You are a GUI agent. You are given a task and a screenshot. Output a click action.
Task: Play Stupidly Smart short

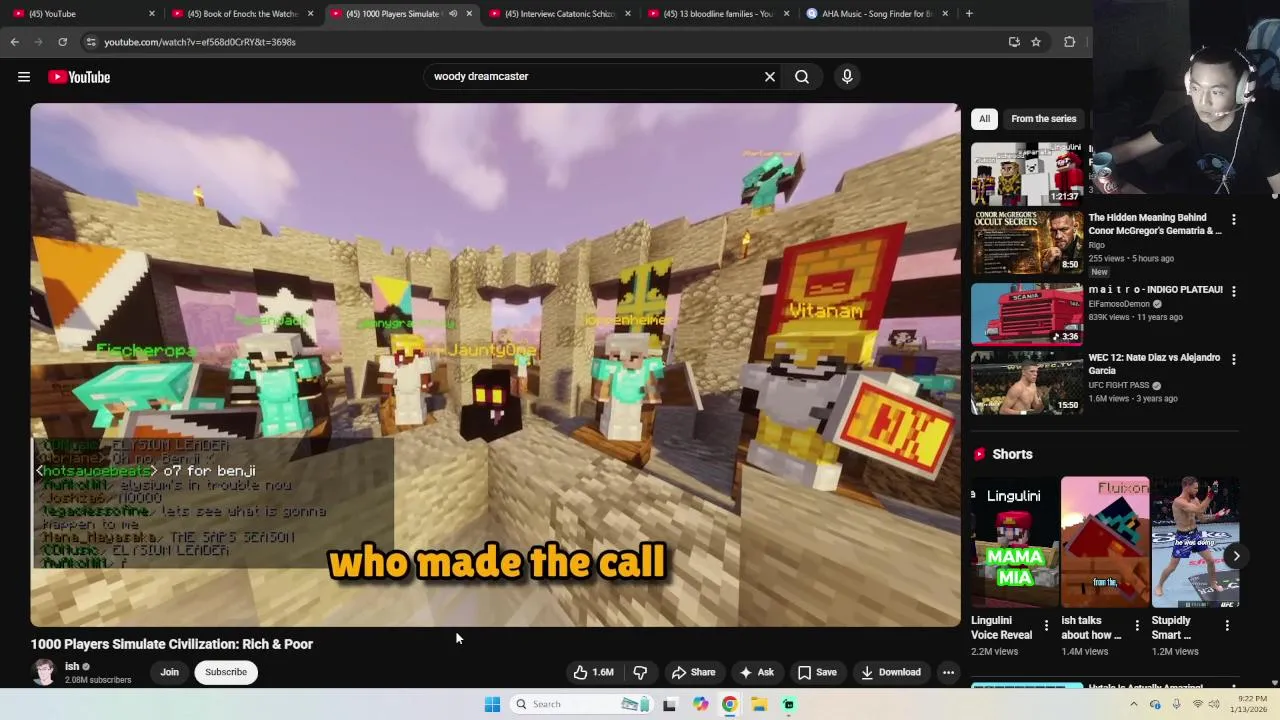(1195, 542)
